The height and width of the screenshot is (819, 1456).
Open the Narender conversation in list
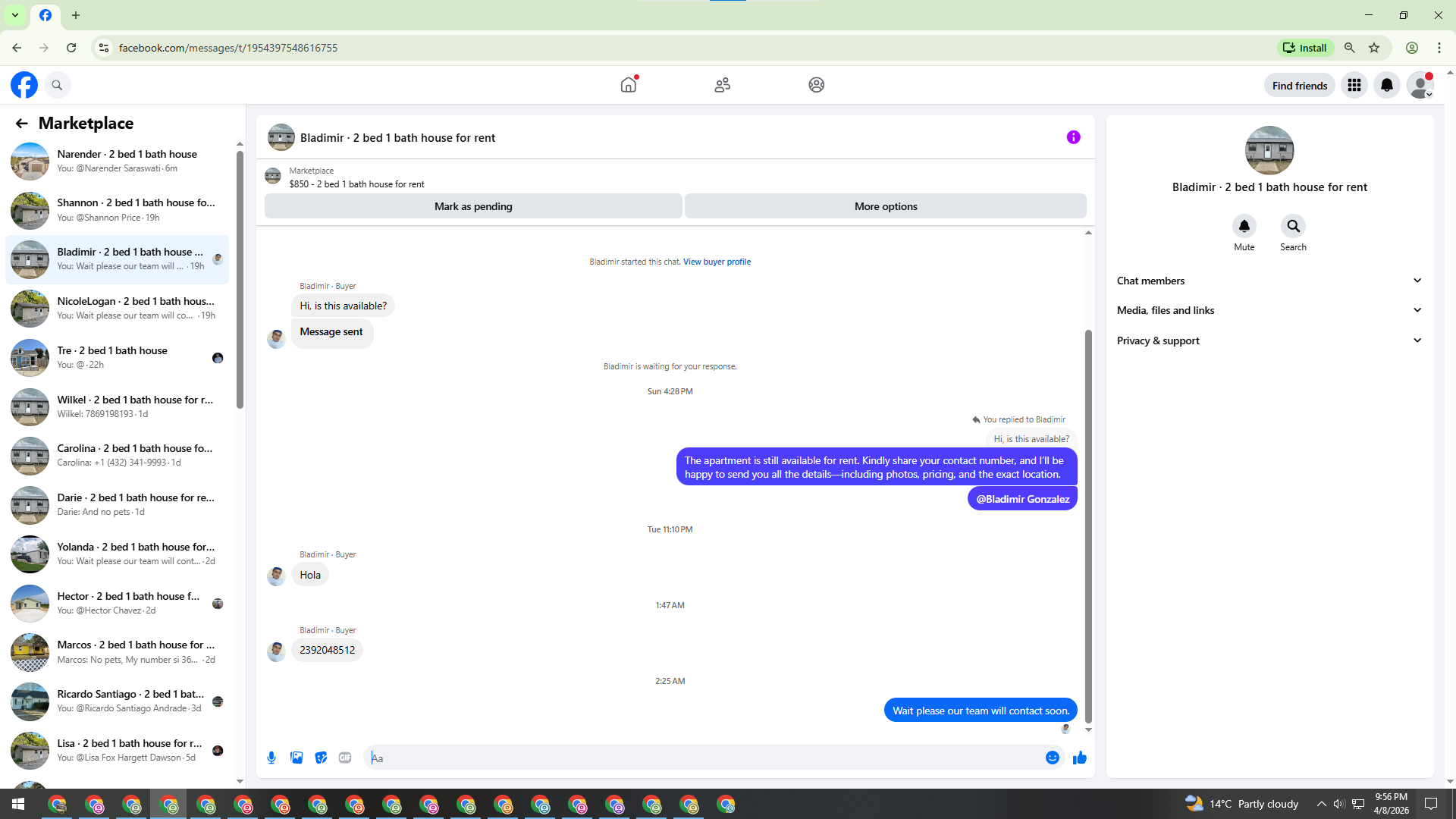(x=121, y=161)
